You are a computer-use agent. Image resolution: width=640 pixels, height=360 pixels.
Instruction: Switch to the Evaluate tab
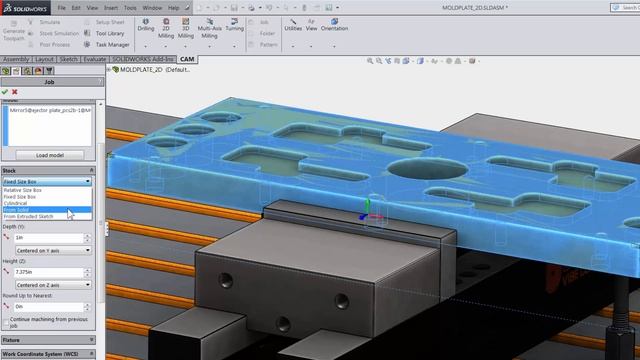[x=95, y=59]
